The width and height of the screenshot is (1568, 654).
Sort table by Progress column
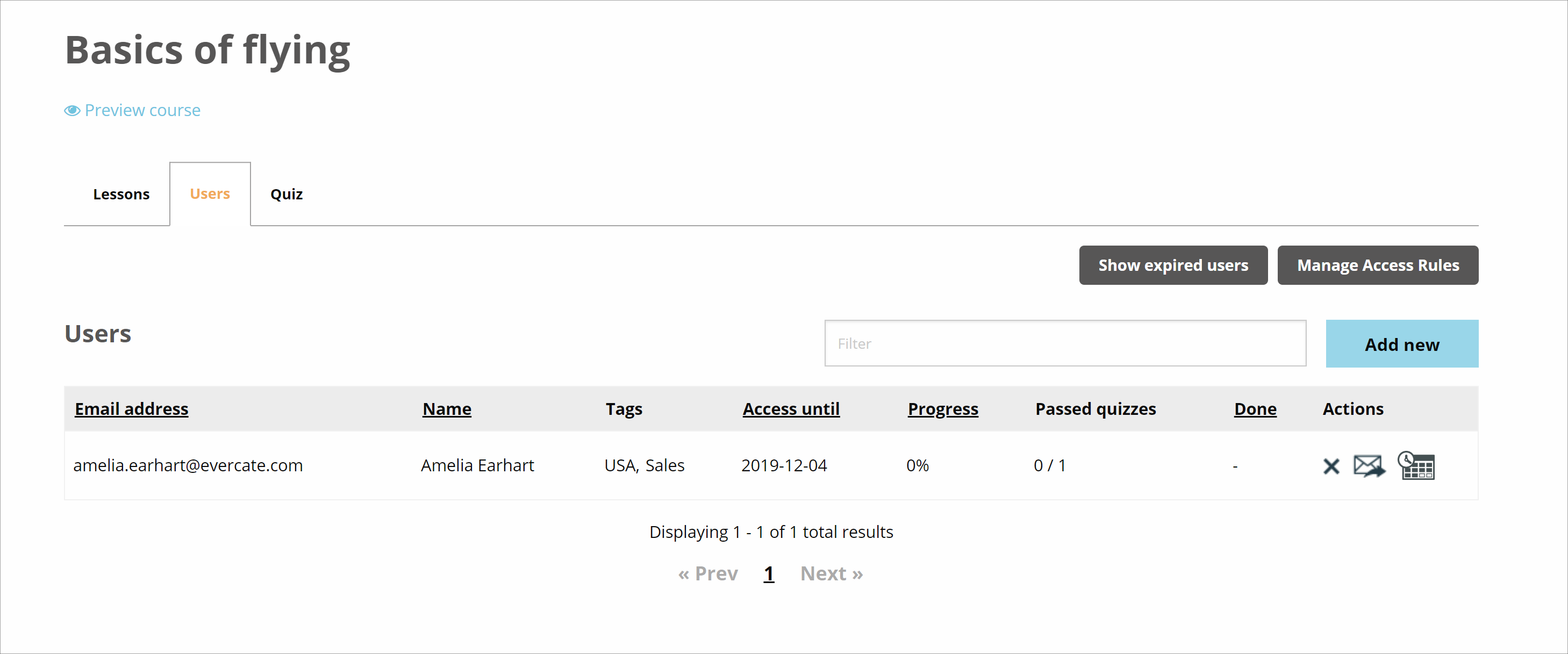click(x=943, y=409)
